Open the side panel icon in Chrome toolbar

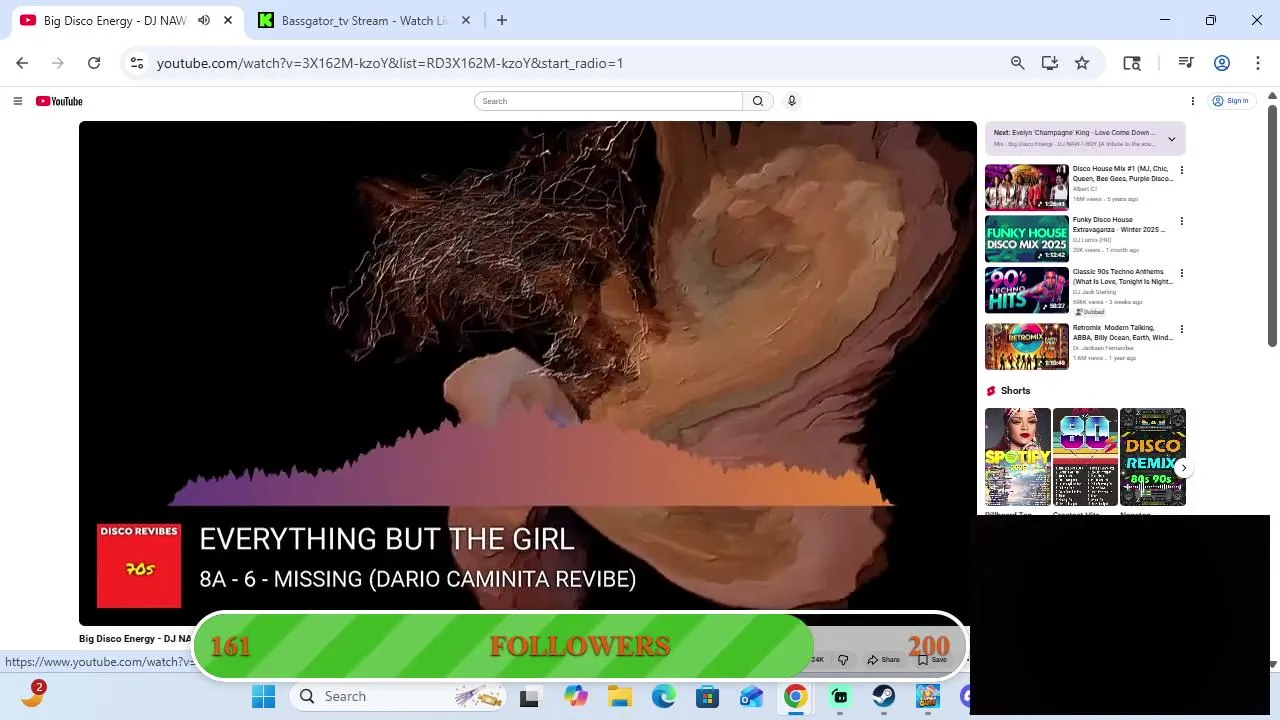click(x=1132, y=63)
